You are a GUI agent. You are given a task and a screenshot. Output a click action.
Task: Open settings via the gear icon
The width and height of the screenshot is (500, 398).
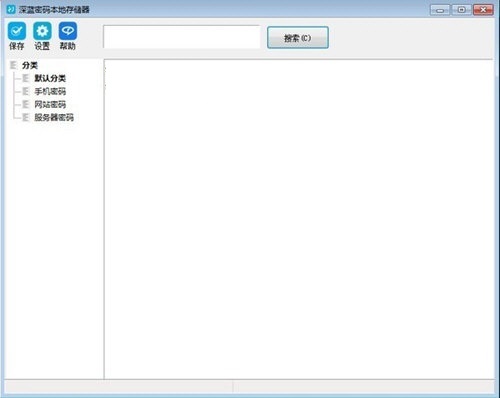click(x=42, y=31)
